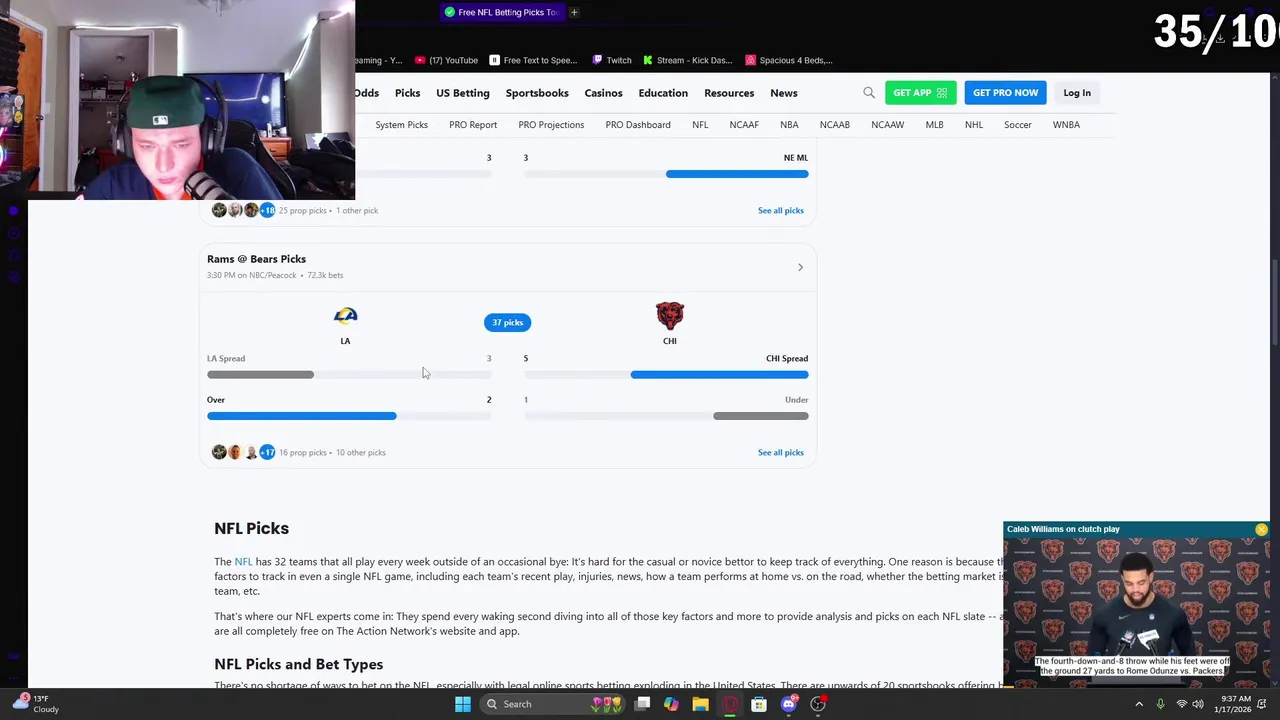This screenshot has width=1280, height=720.
Task: Select NCAAB in the league sub-navigation
Action: [x=835, y=125]
